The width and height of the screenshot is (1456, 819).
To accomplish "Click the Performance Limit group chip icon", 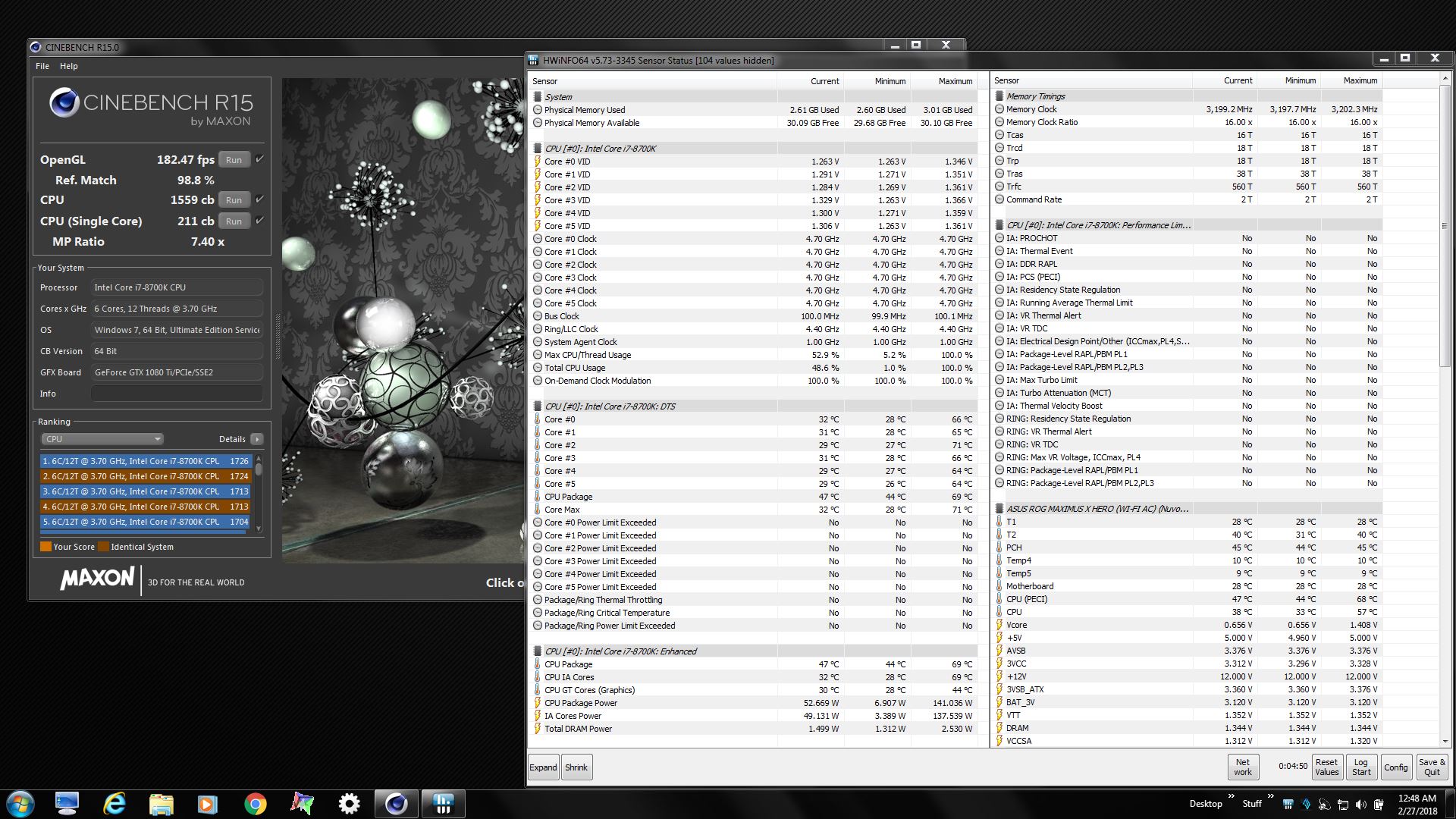I will click(x=999, y=225).
